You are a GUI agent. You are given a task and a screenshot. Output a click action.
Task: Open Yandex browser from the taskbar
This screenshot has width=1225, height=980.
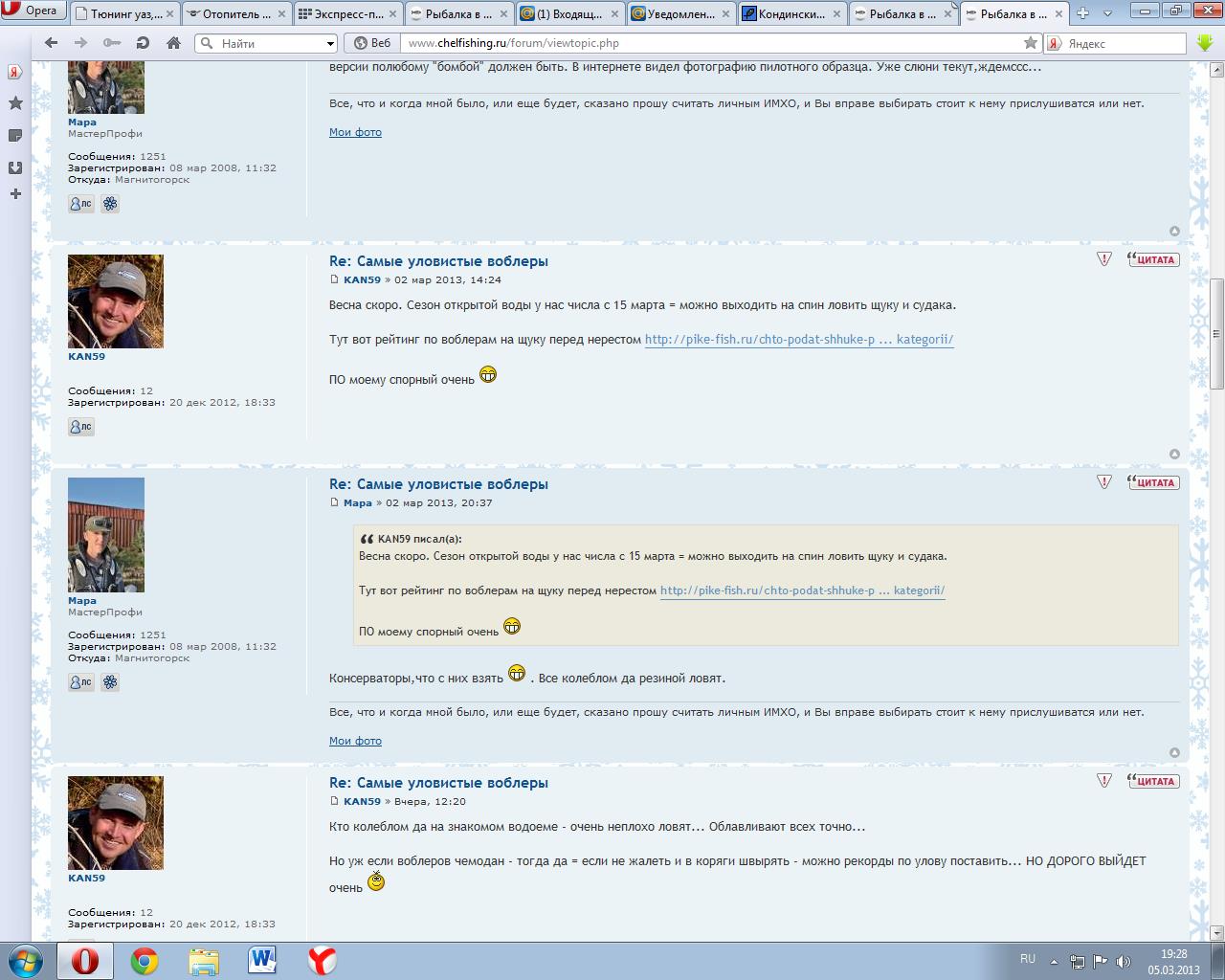click(x=322, y=961)
